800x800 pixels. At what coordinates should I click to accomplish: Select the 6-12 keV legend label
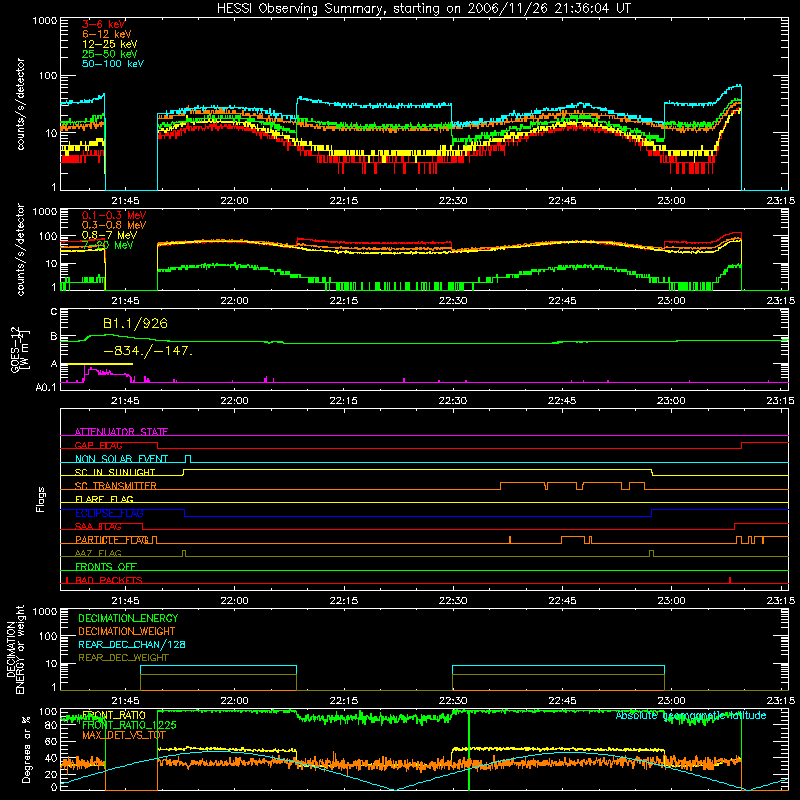coord(107,34)
